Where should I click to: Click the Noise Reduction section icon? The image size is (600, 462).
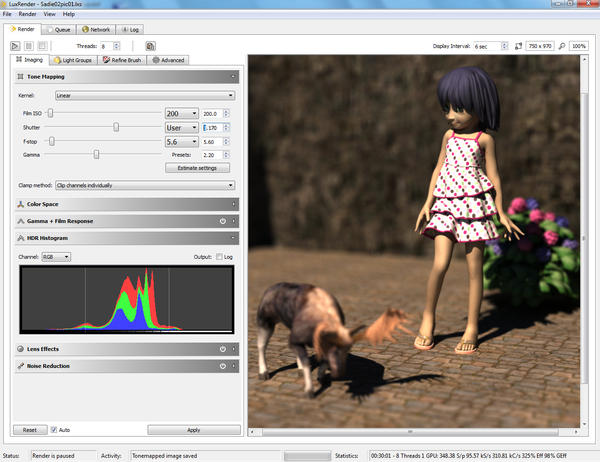(x=21, y=366)
